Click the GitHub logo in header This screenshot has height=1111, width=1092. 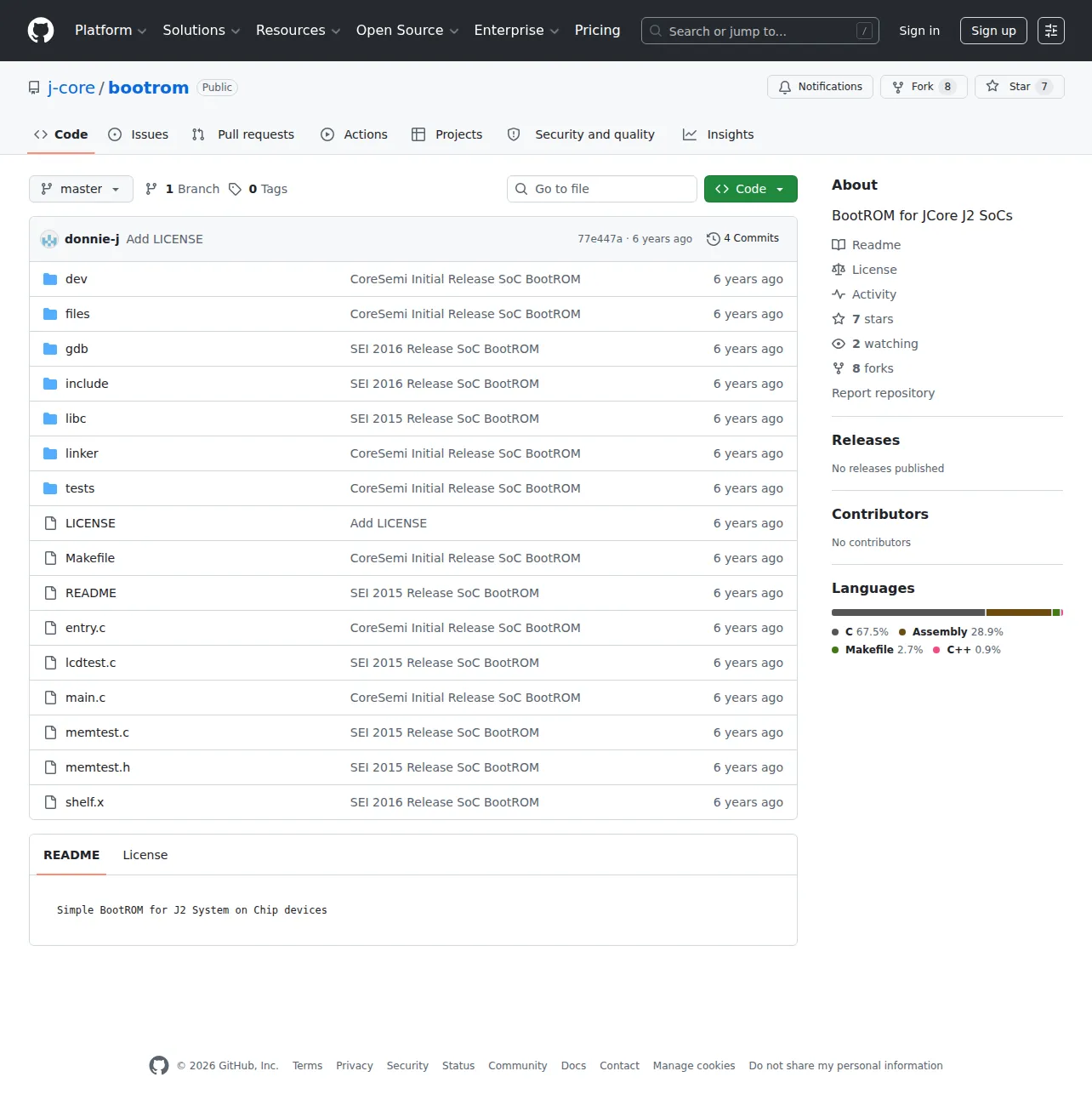pos(41,31)
